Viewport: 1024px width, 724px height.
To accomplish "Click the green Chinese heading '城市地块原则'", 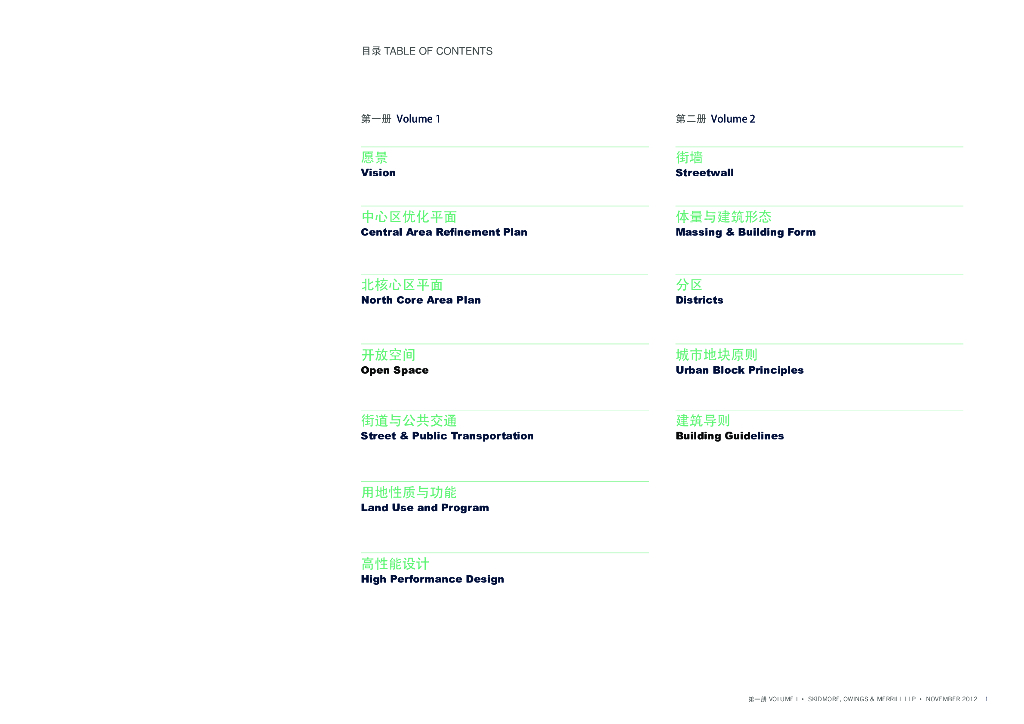I will [x=716, y=355].
